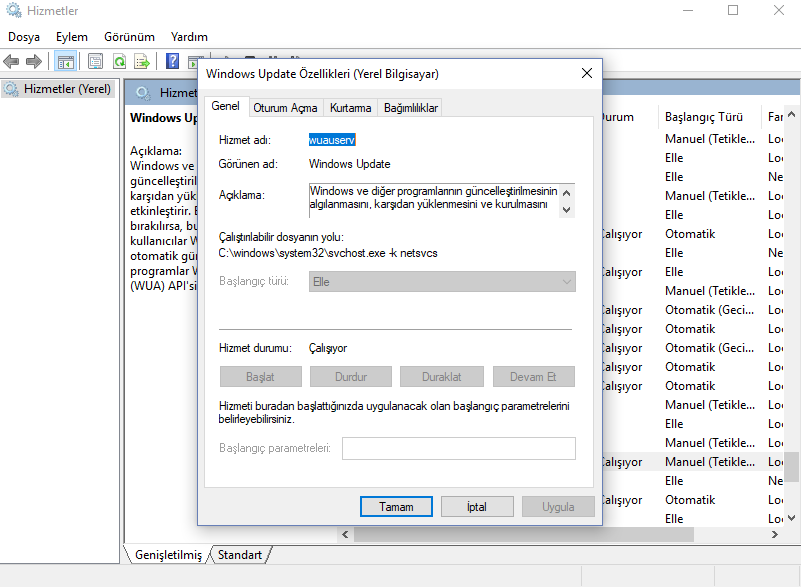Image resolution: width=801 pixels, height=587 pixels.
Task: Click the Properties toolbar icon
Action: coord(96,62)
